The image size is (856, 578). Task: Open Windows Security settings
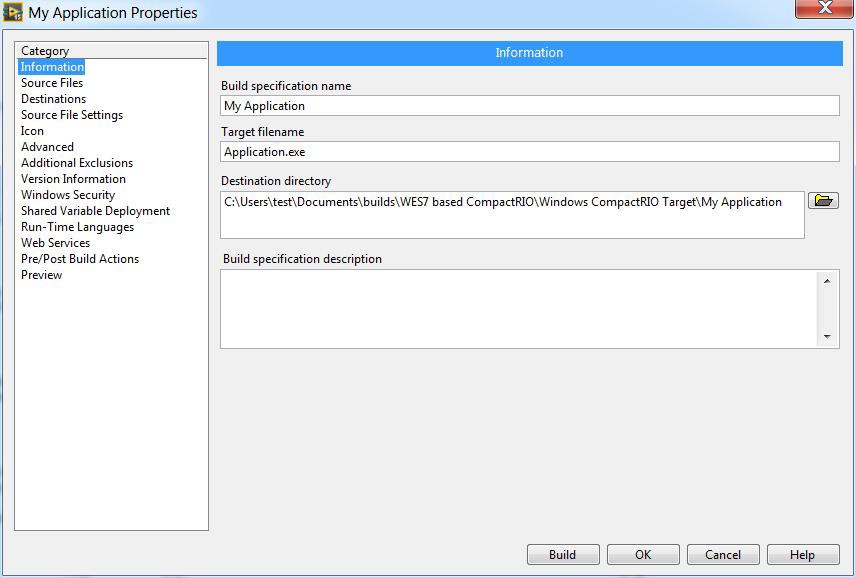(x=68, y=195)
